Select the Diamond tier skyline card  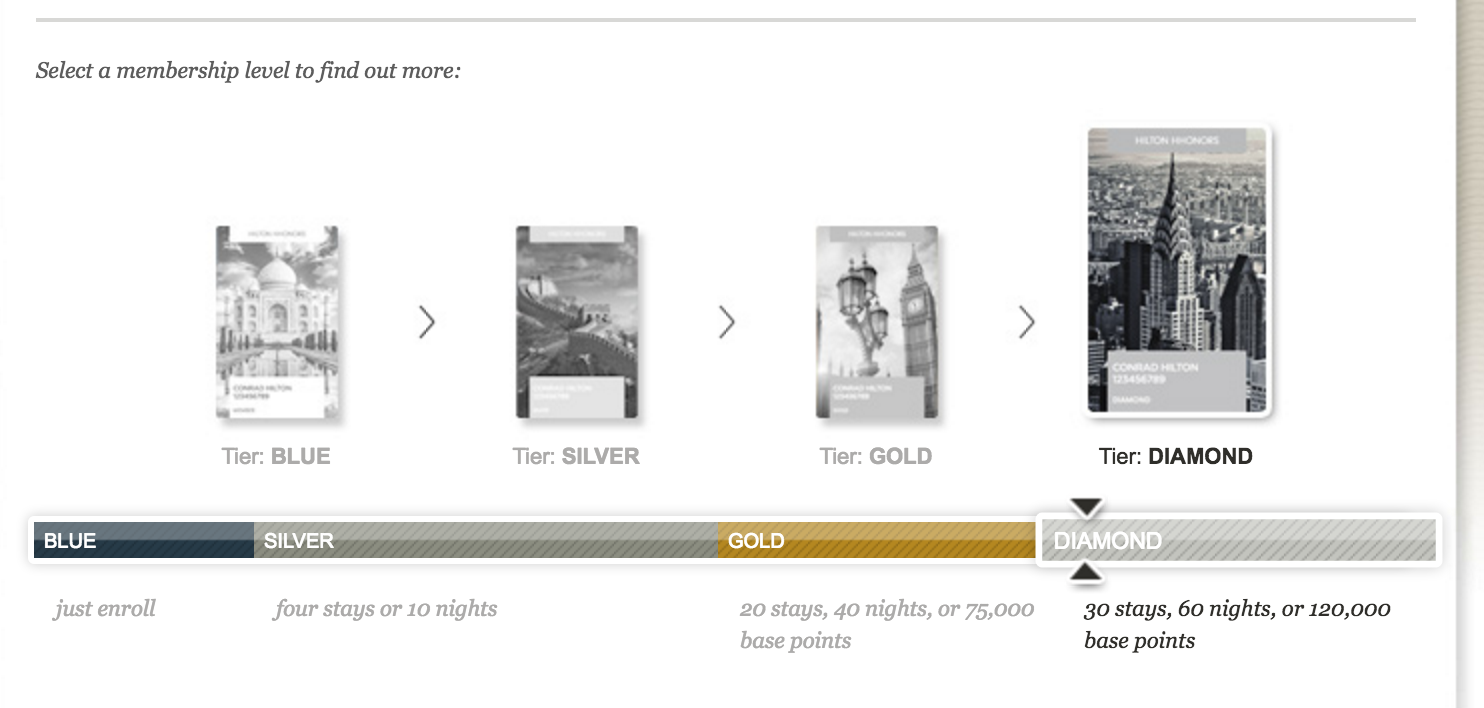[x=1177, y=270]
